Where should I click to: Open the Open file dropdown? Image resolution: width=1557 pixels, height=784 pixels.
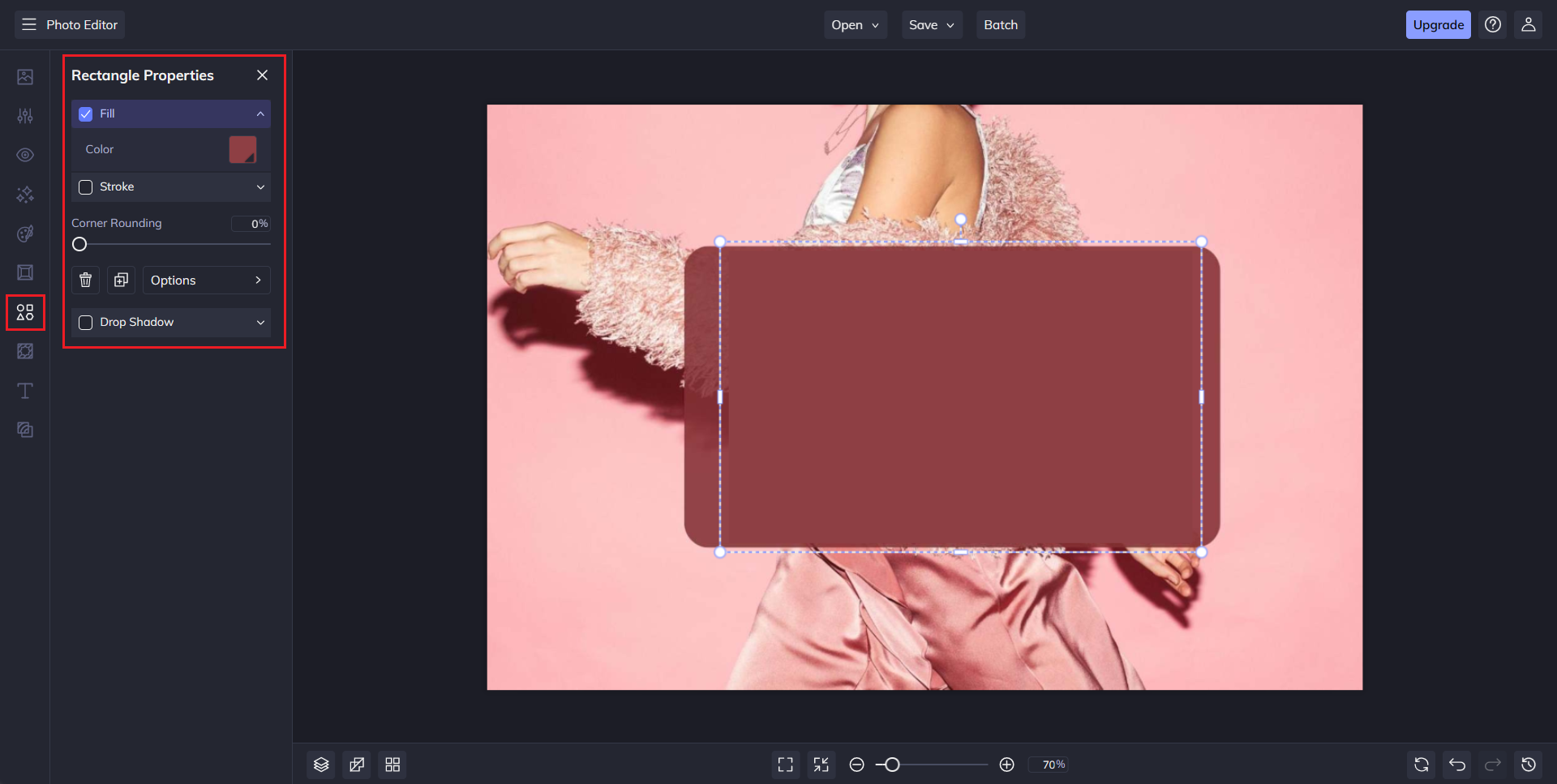(x=855, y=24)
